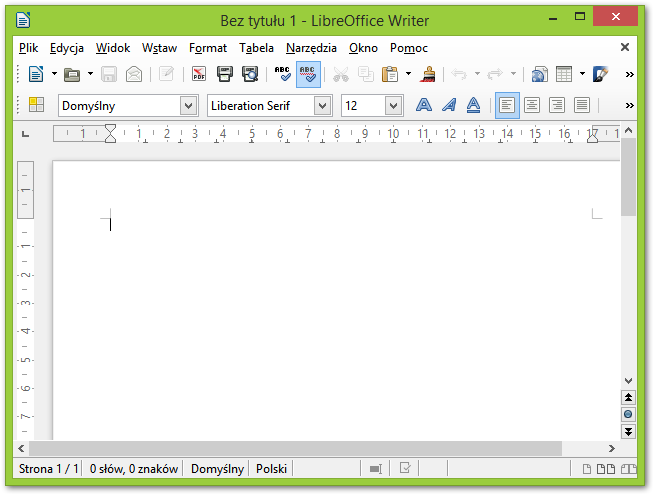Click the horizontal scrollbar thumb

(295, 448)
